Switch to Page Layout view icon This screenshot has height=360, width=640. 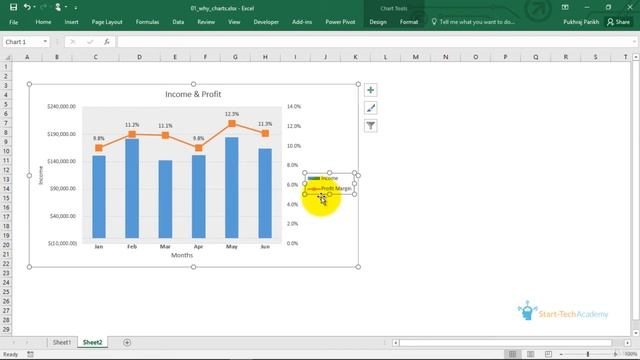[530, 354]
